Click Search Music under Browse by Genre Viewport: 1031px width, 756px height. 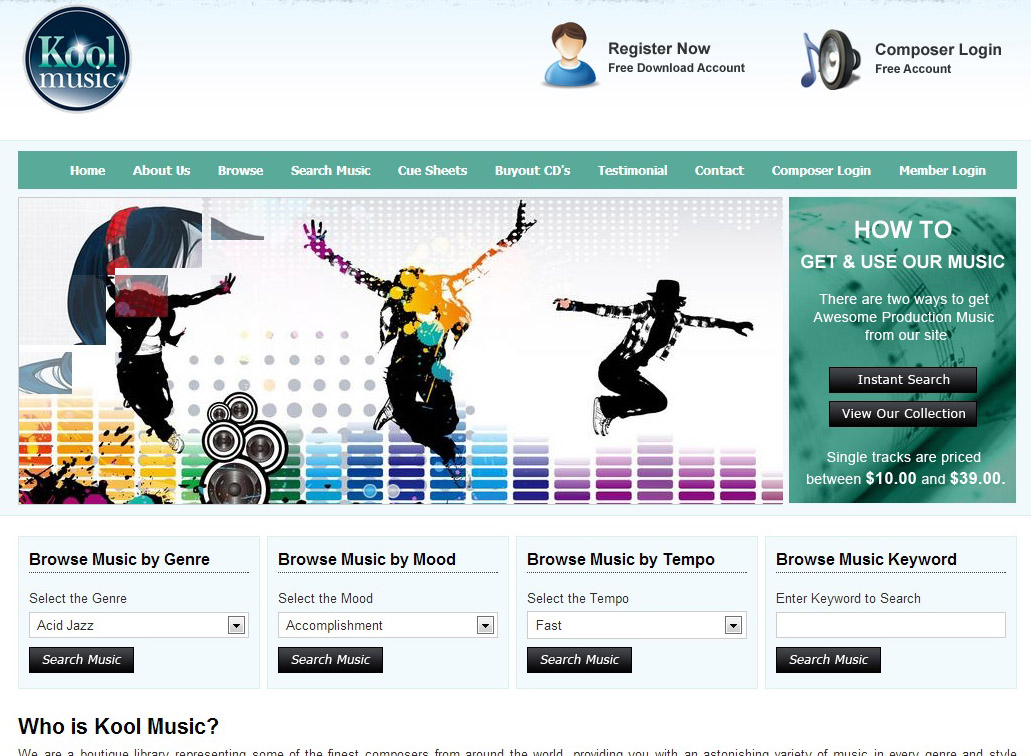pos(82,659)
